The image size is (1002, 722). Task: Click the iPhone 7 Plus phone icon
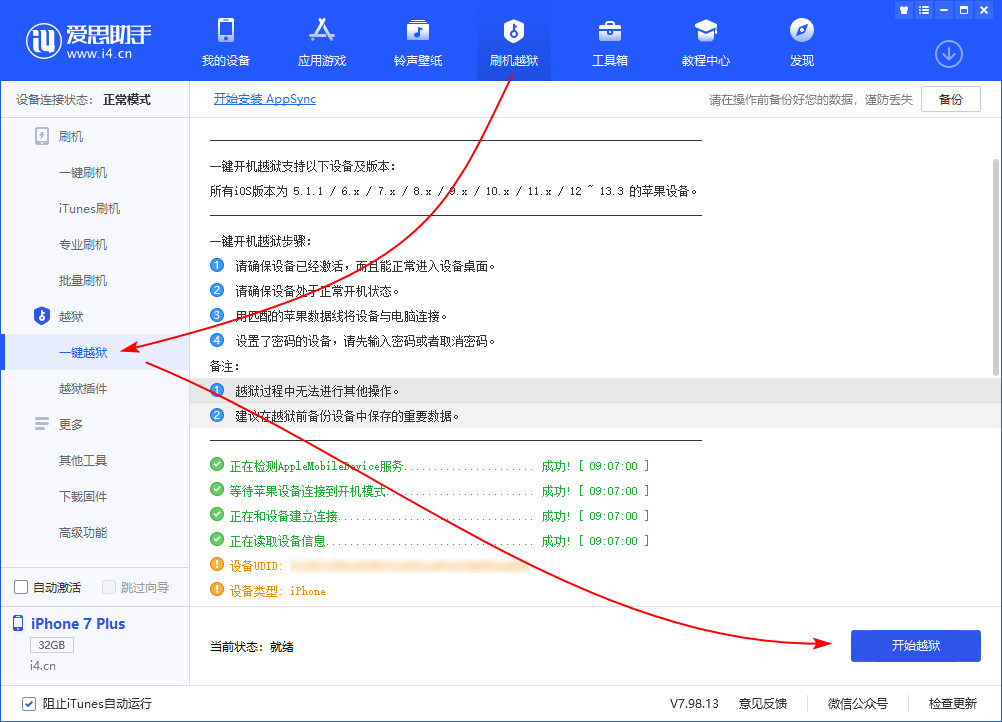(x=18, y=624)
